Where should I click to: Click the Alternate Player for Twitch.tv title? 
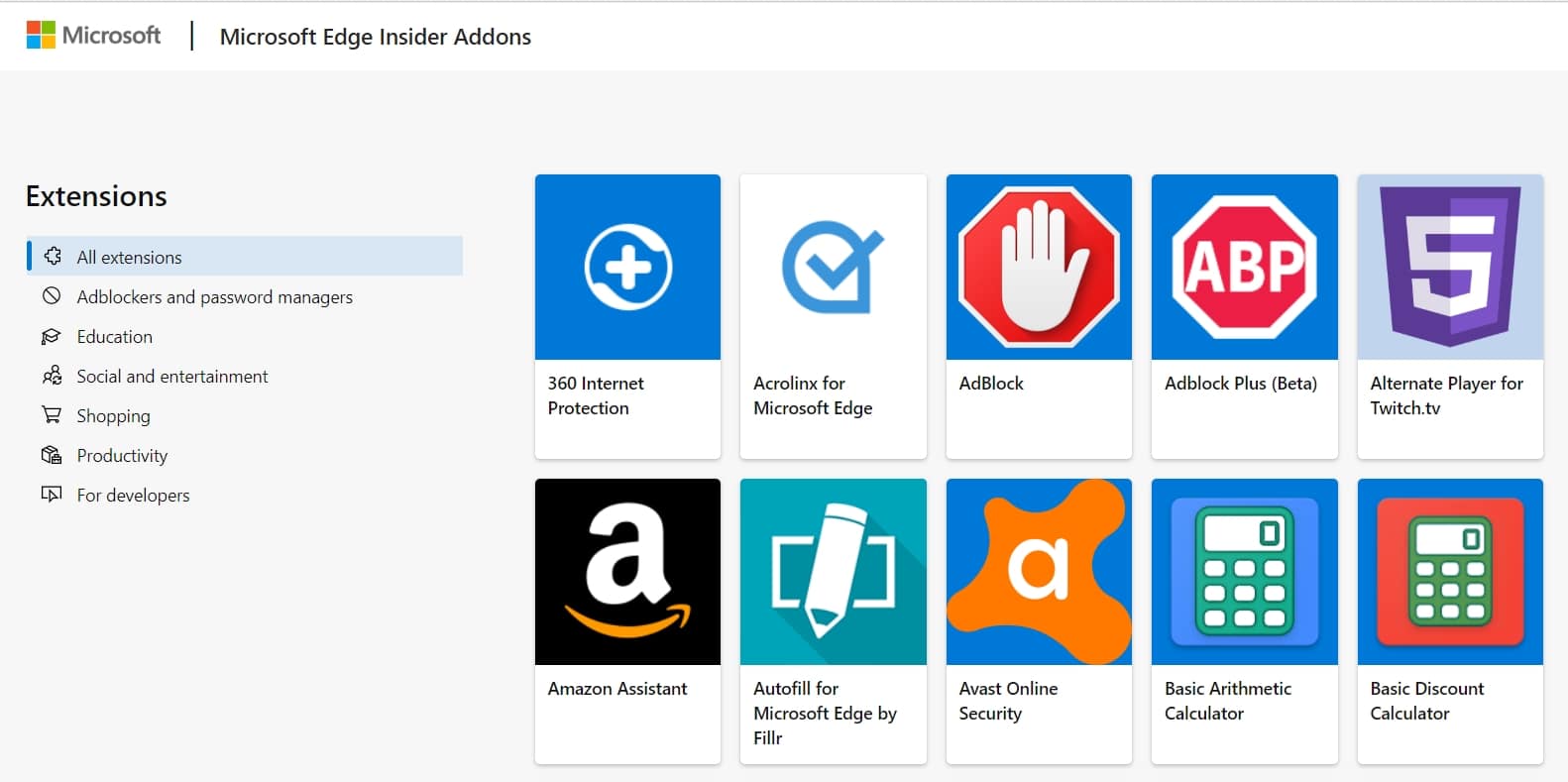click(1447, 395)
